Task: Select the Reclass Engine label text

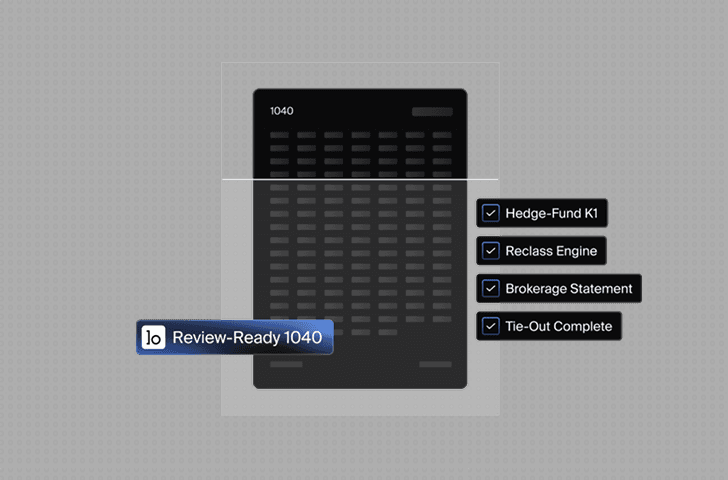Action: point(551,251)
